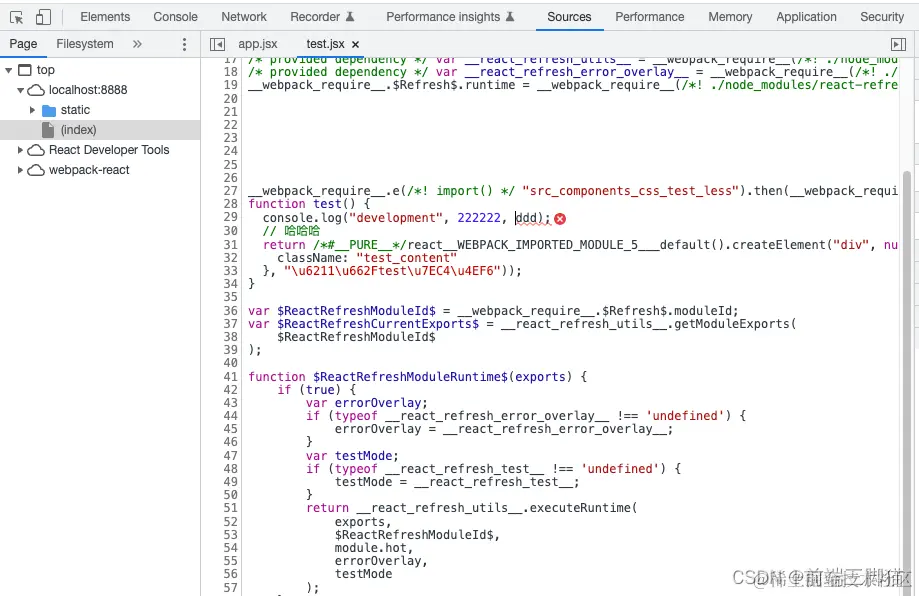Click the top frame window icon
The width and height of the screenshot is (919, 596).
pyautogui.click(x=25, y=70)
